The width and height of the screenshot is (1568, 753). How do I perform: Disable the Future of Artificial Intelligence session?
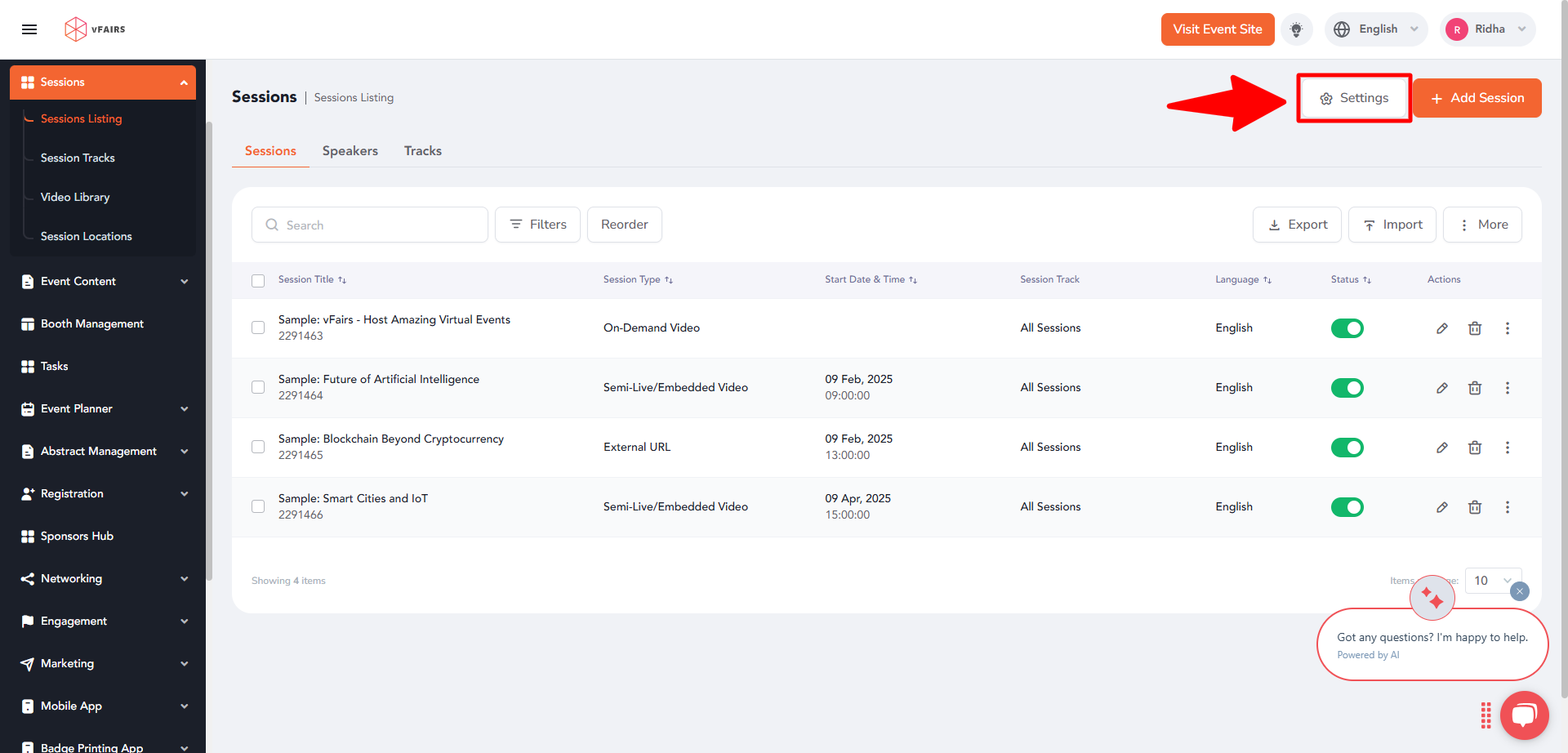[1347, 388]
